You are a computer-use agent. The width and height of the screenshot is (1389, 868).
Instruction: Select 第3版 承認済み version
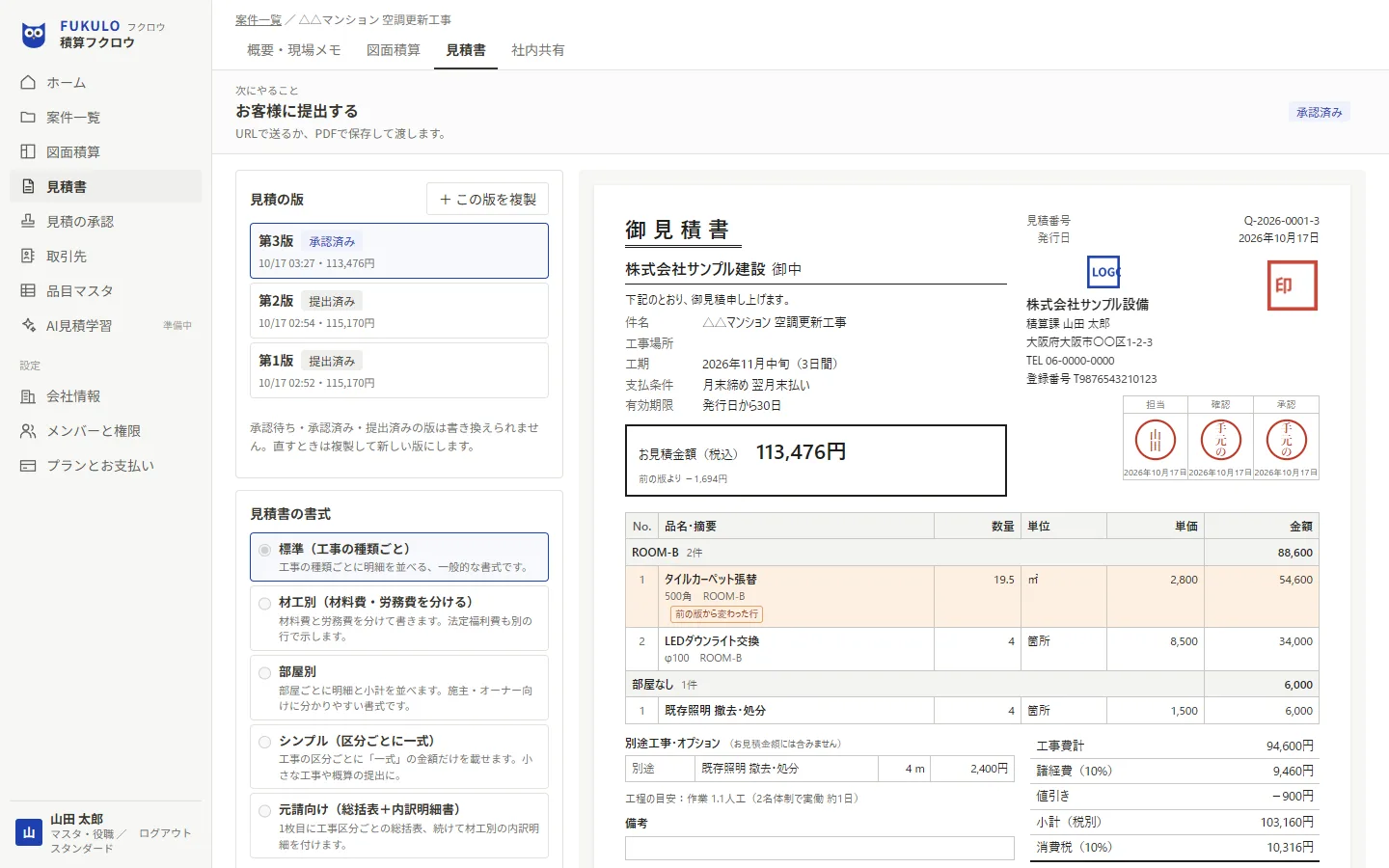coord(399,251)
